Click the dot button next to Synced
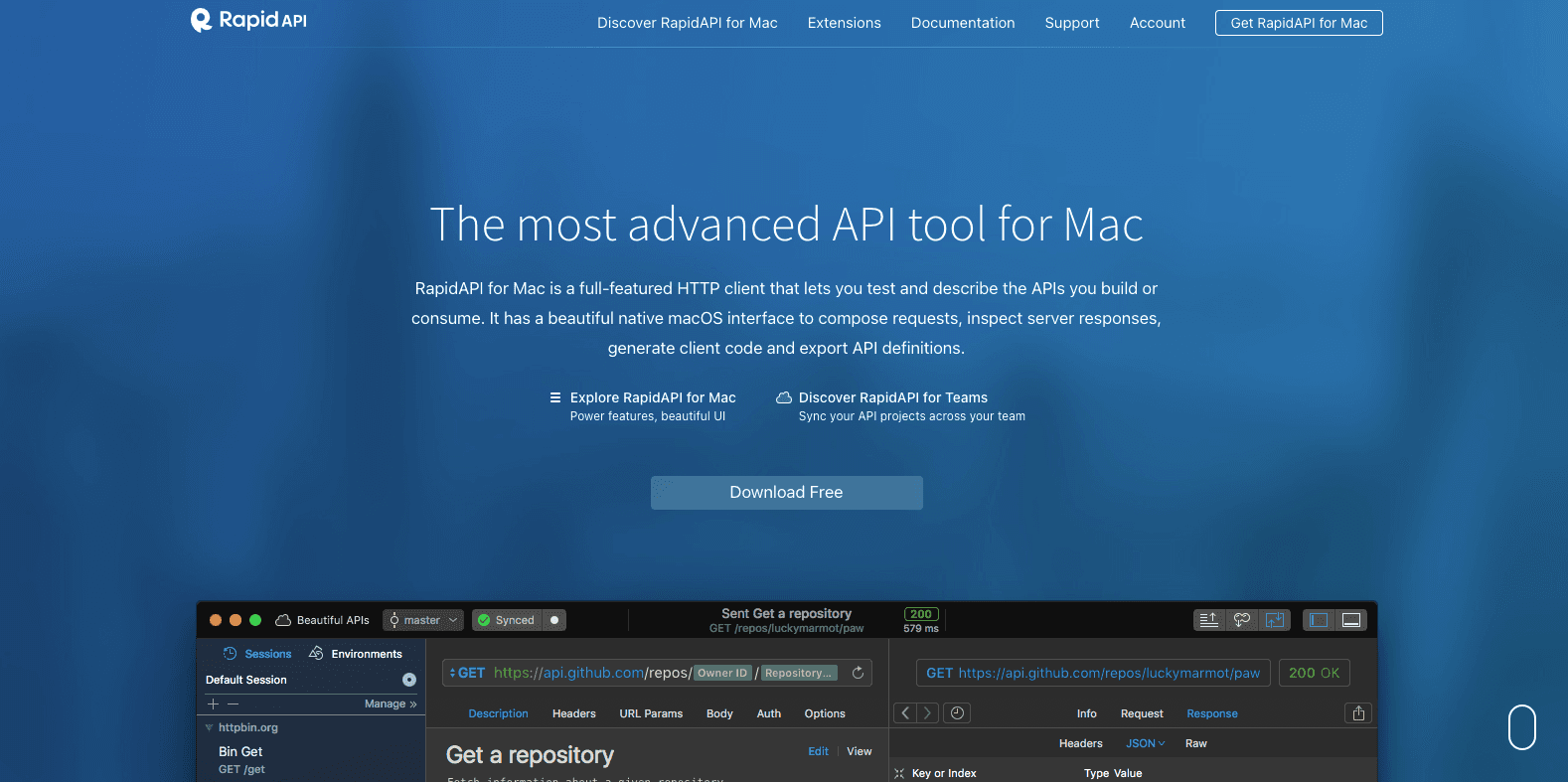This screenshot has height=782, width=1568. pyautogui.click(x=554, y=620)
